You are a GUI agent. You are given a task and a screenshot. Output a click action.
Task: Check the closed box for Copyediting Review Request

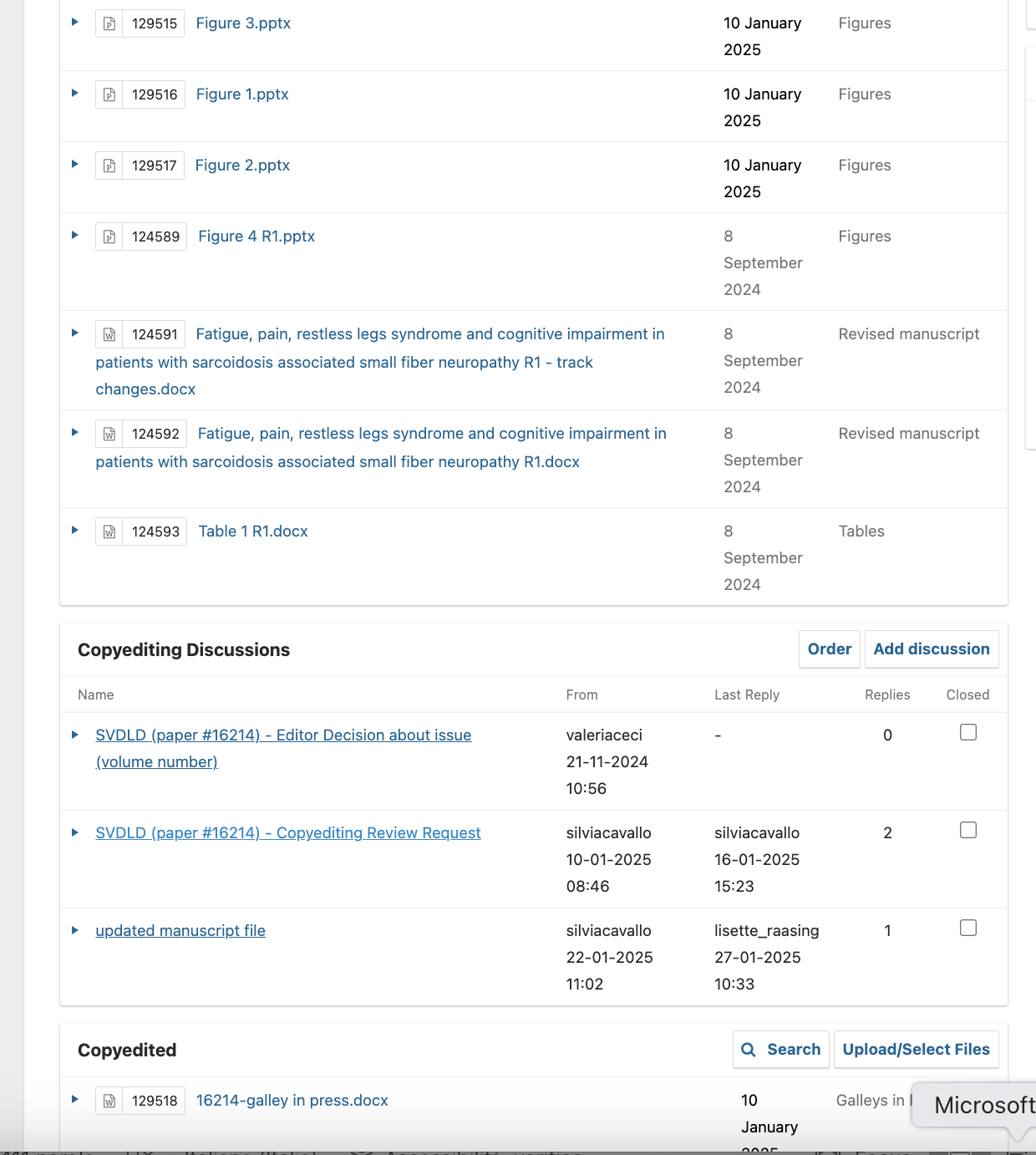[968, 830]
